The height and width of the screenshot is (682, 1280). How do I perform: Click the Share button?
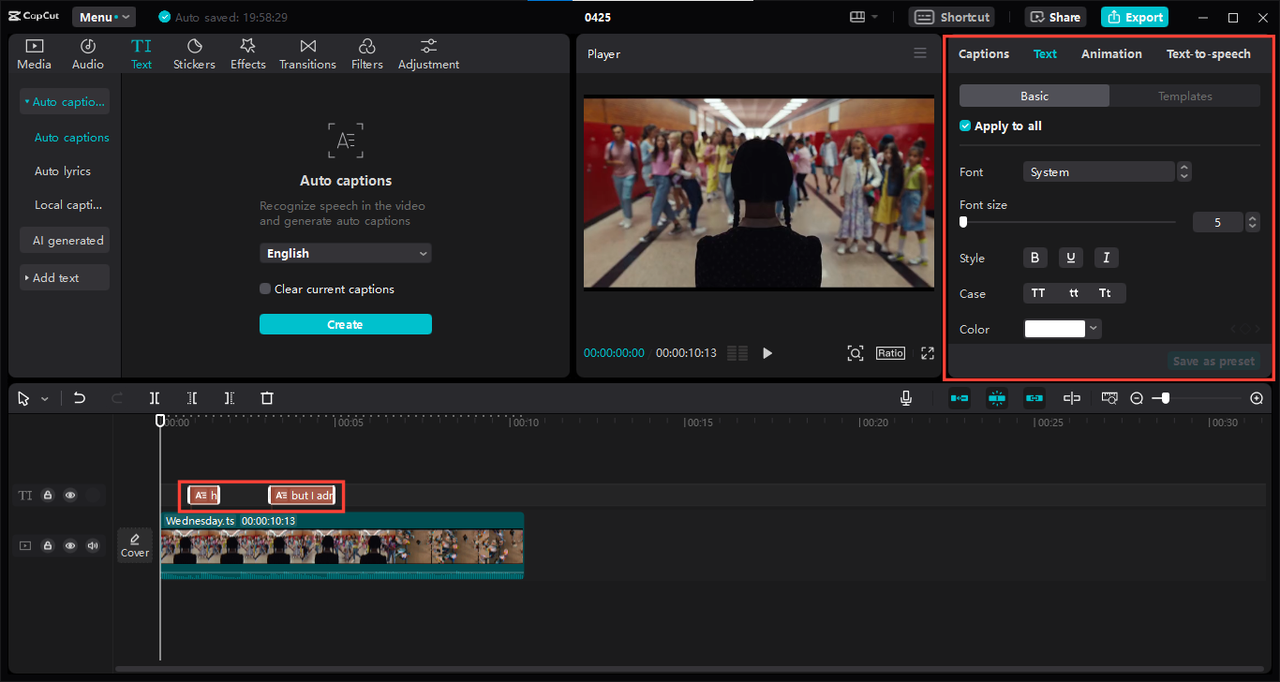click(x=1054, y=17)
